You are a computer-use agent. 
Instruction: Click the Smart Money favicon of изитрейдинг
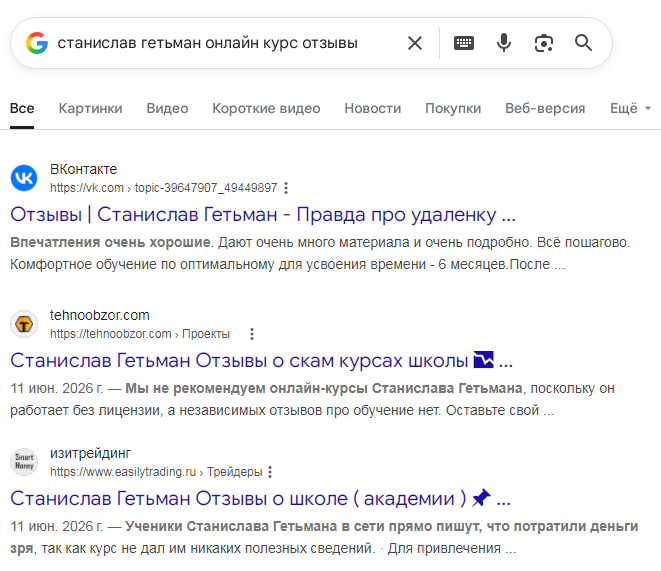24,462
